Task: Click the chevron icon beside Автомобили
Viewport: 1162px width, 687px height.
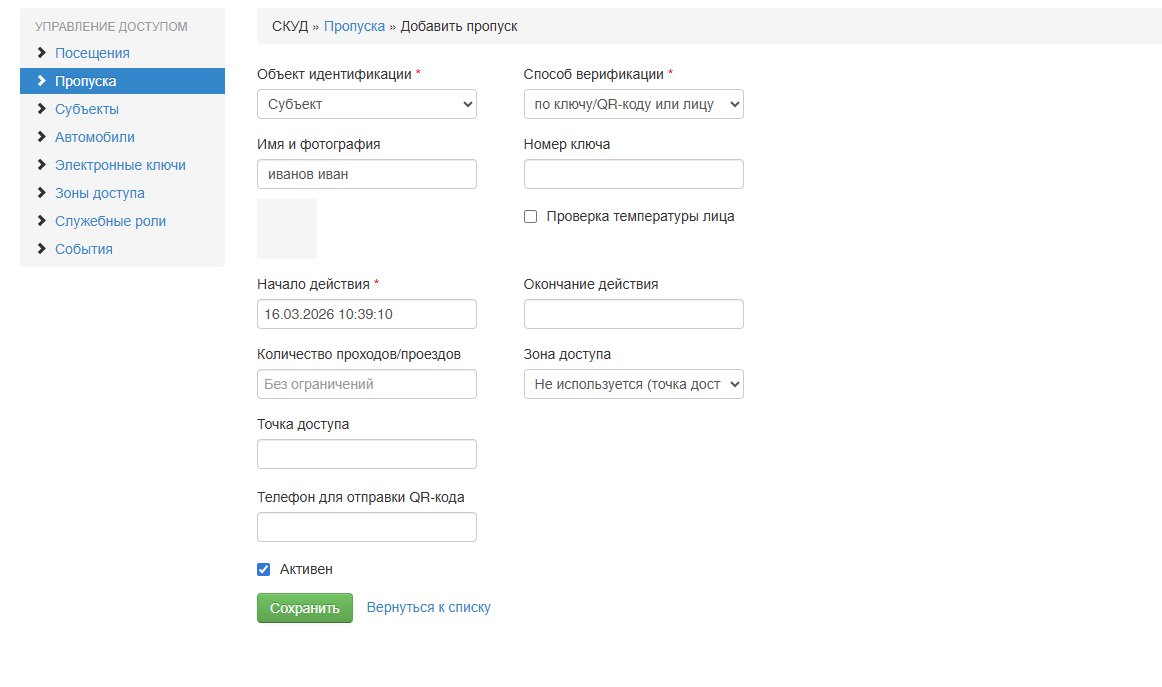Action: click(x=41, y=137)
